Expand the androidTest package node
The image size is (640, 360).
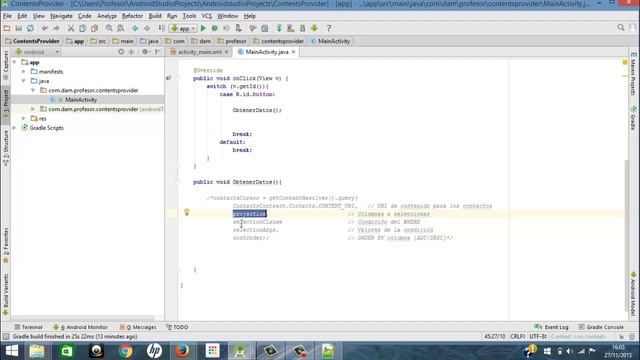pyautogui.click(x=33, y=109)
